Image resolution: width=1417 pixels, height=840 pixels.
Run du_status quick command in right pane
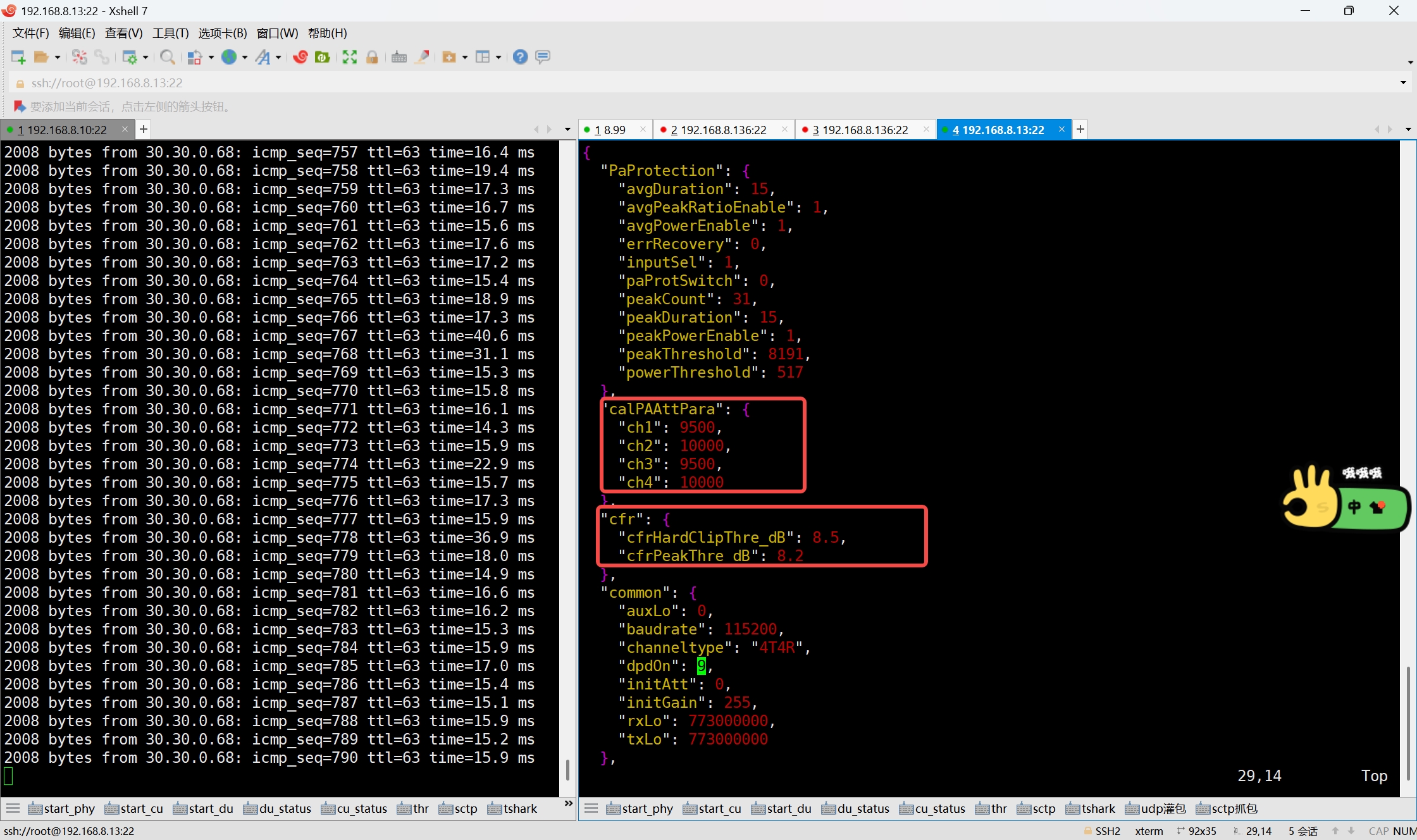click(x=855, y=808)
